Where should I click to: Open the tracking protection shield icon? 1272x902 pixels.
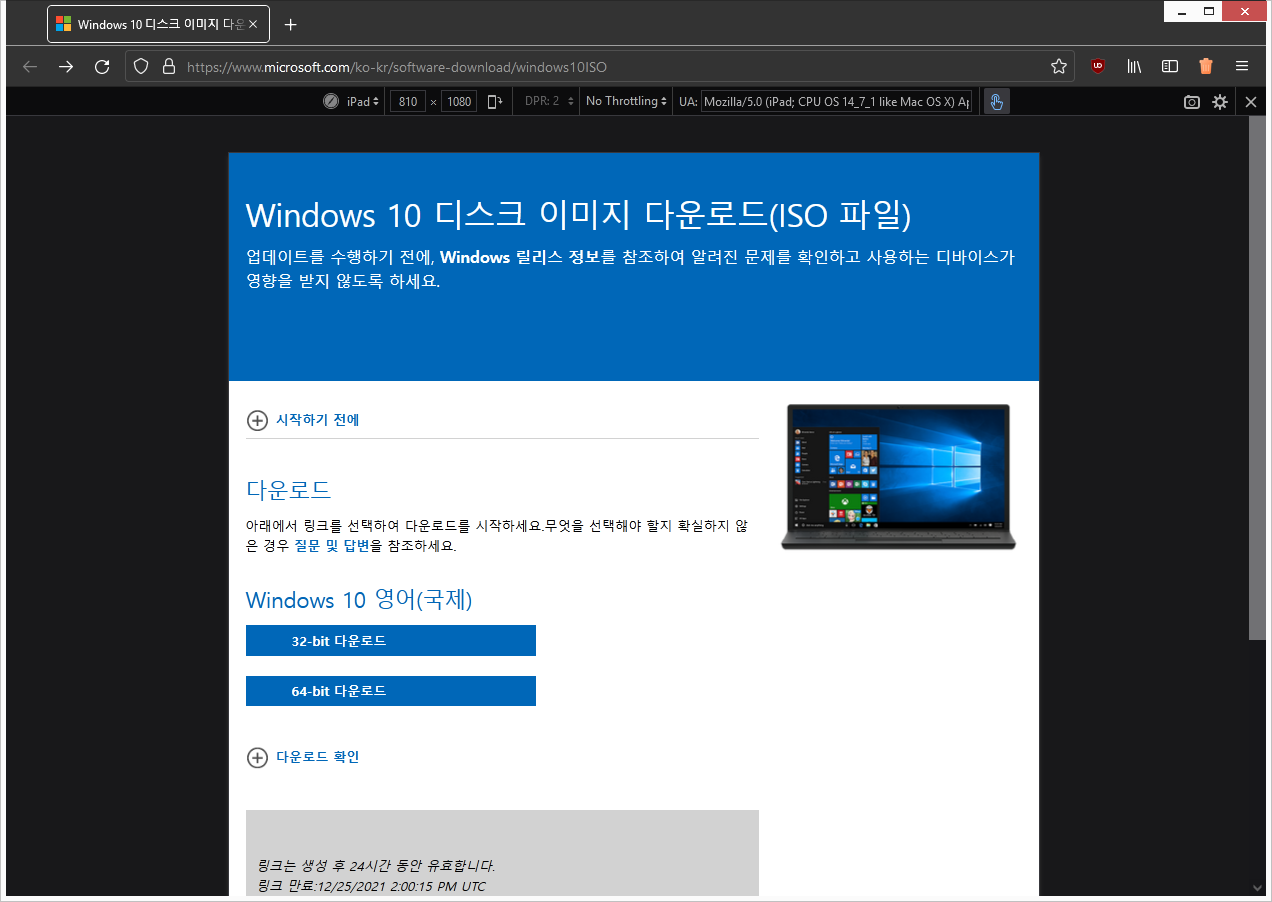141,67
